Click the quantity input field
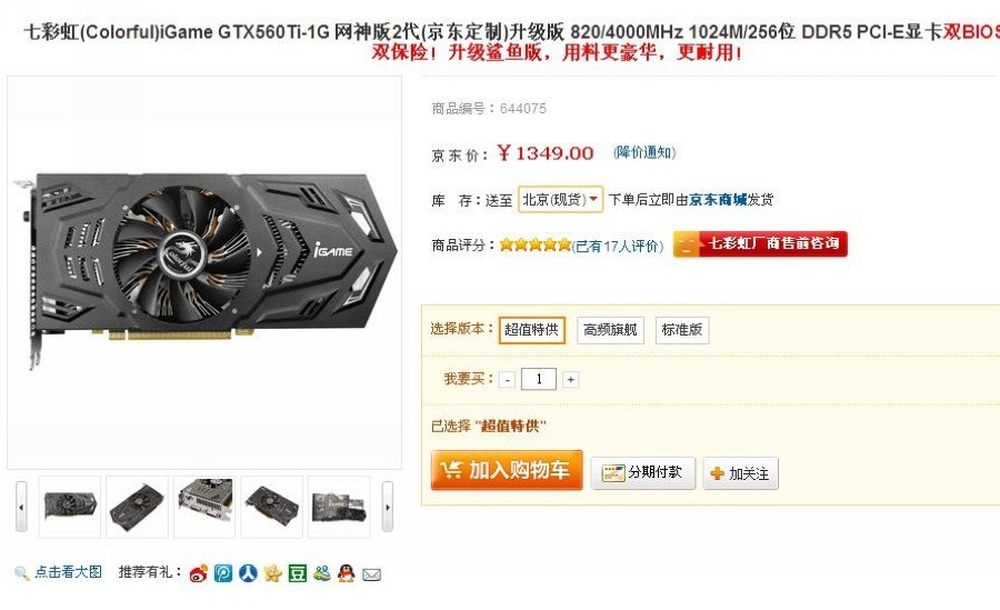1000x610 pixels. point(539,379)
